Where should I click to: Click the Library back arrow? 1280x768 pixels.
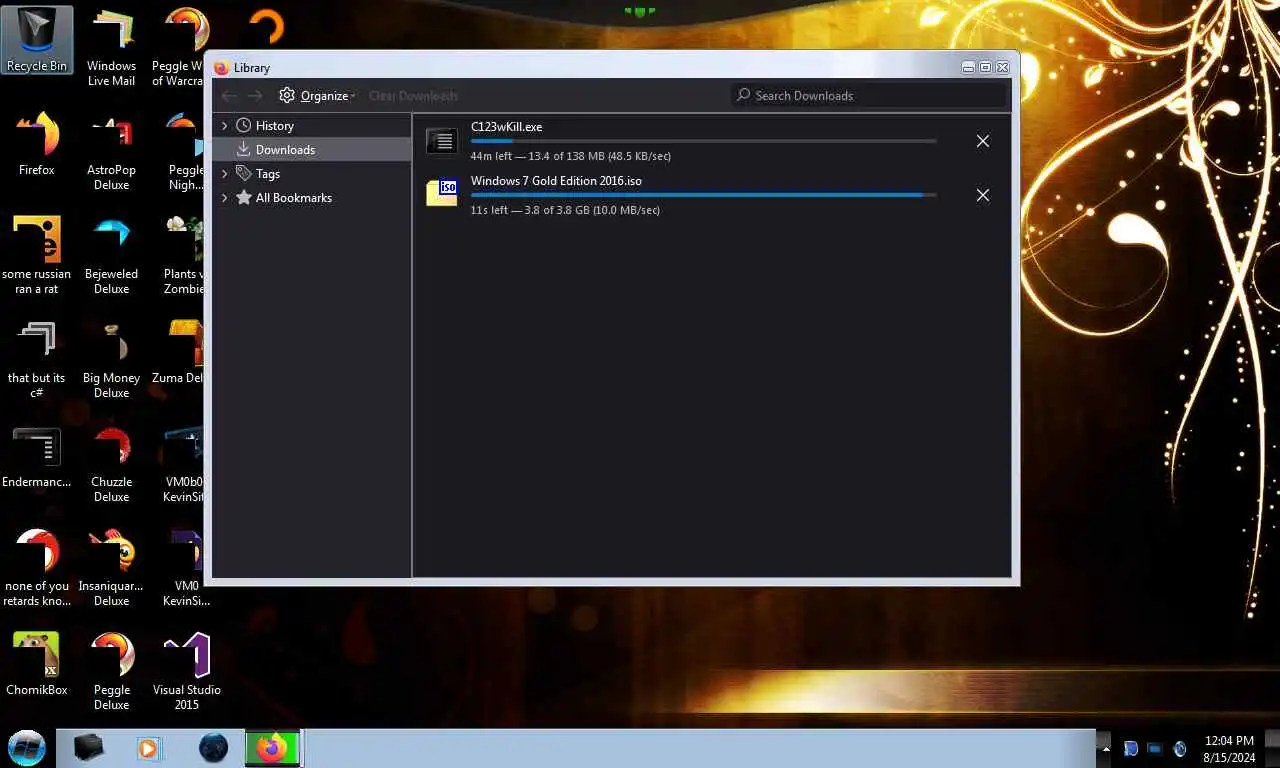229,96
